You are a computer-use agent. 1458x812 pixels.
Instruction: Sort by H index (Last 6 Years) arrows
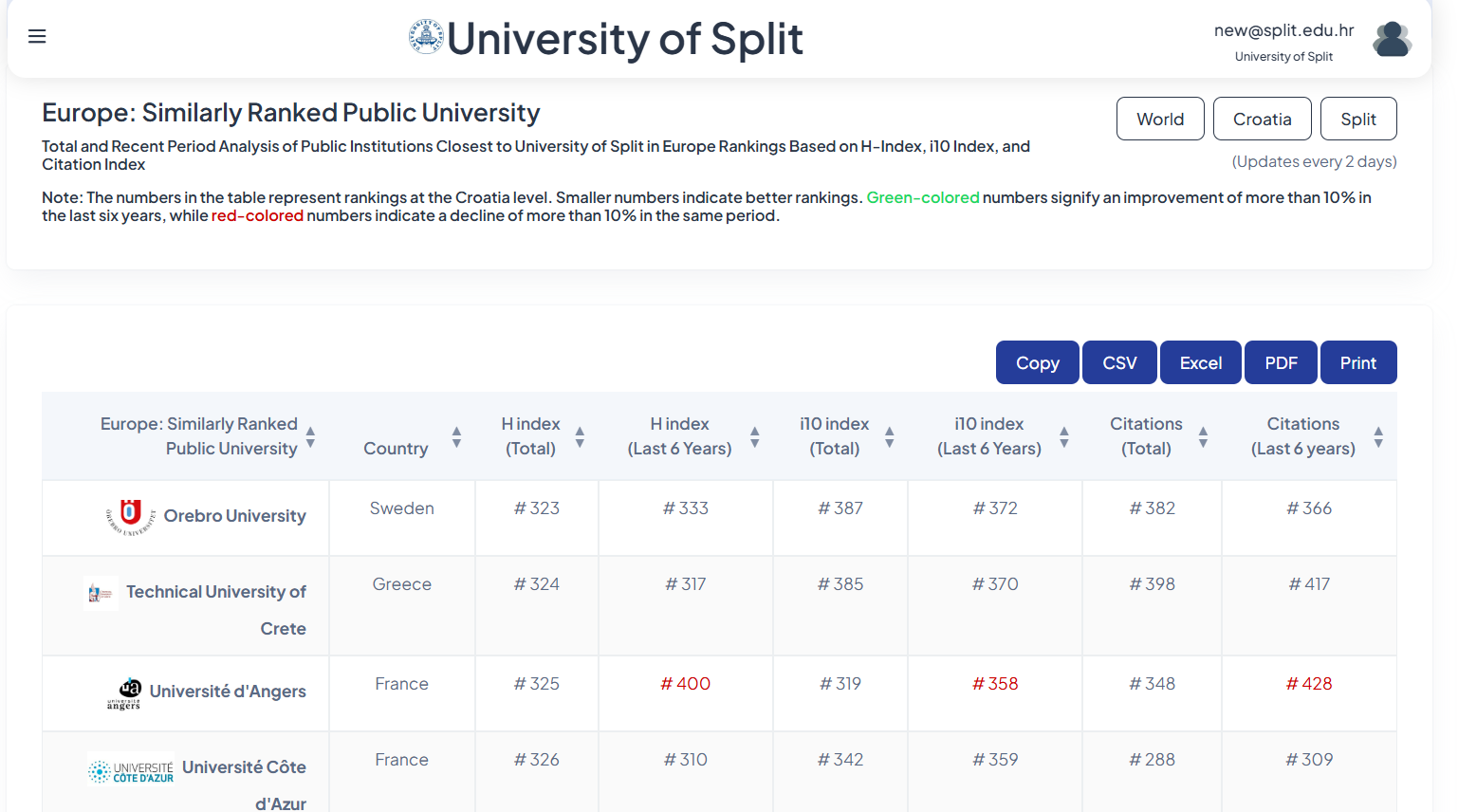pos(755,436)
